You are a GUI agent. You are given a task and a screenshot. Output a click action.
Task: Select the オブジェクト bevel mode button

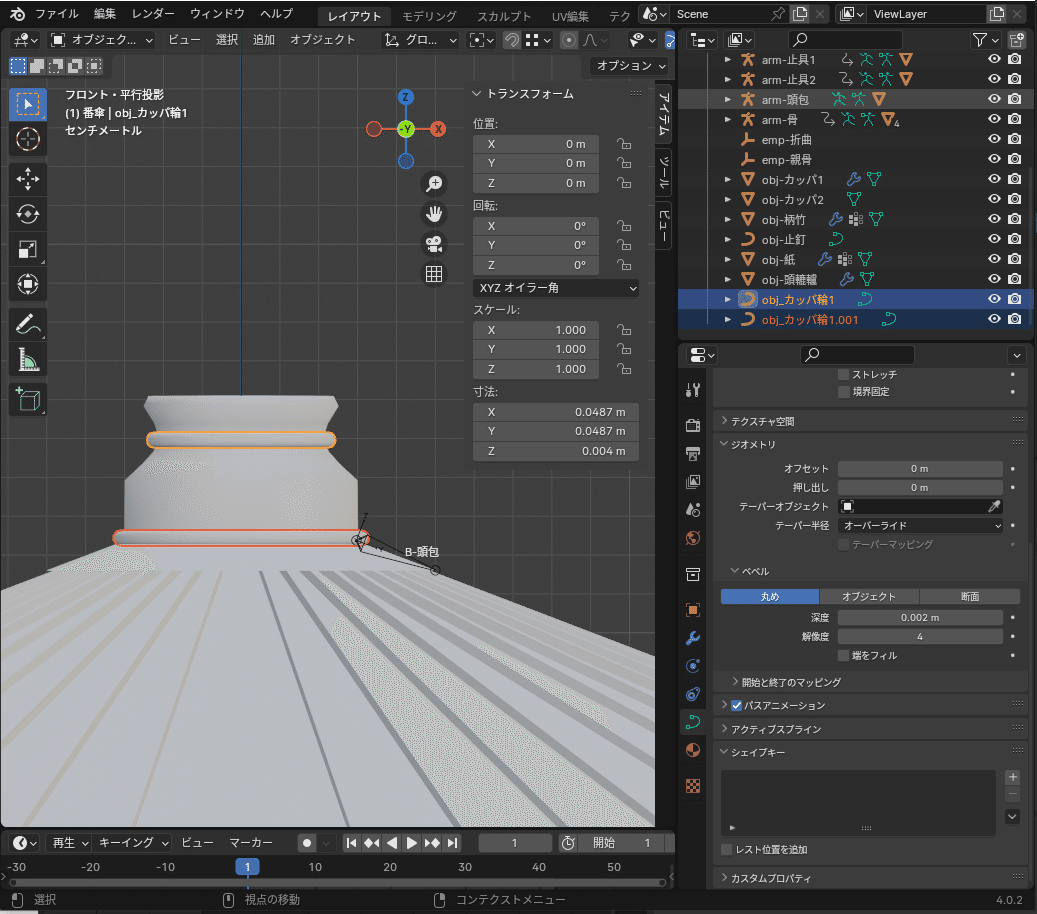click(869, 597)
